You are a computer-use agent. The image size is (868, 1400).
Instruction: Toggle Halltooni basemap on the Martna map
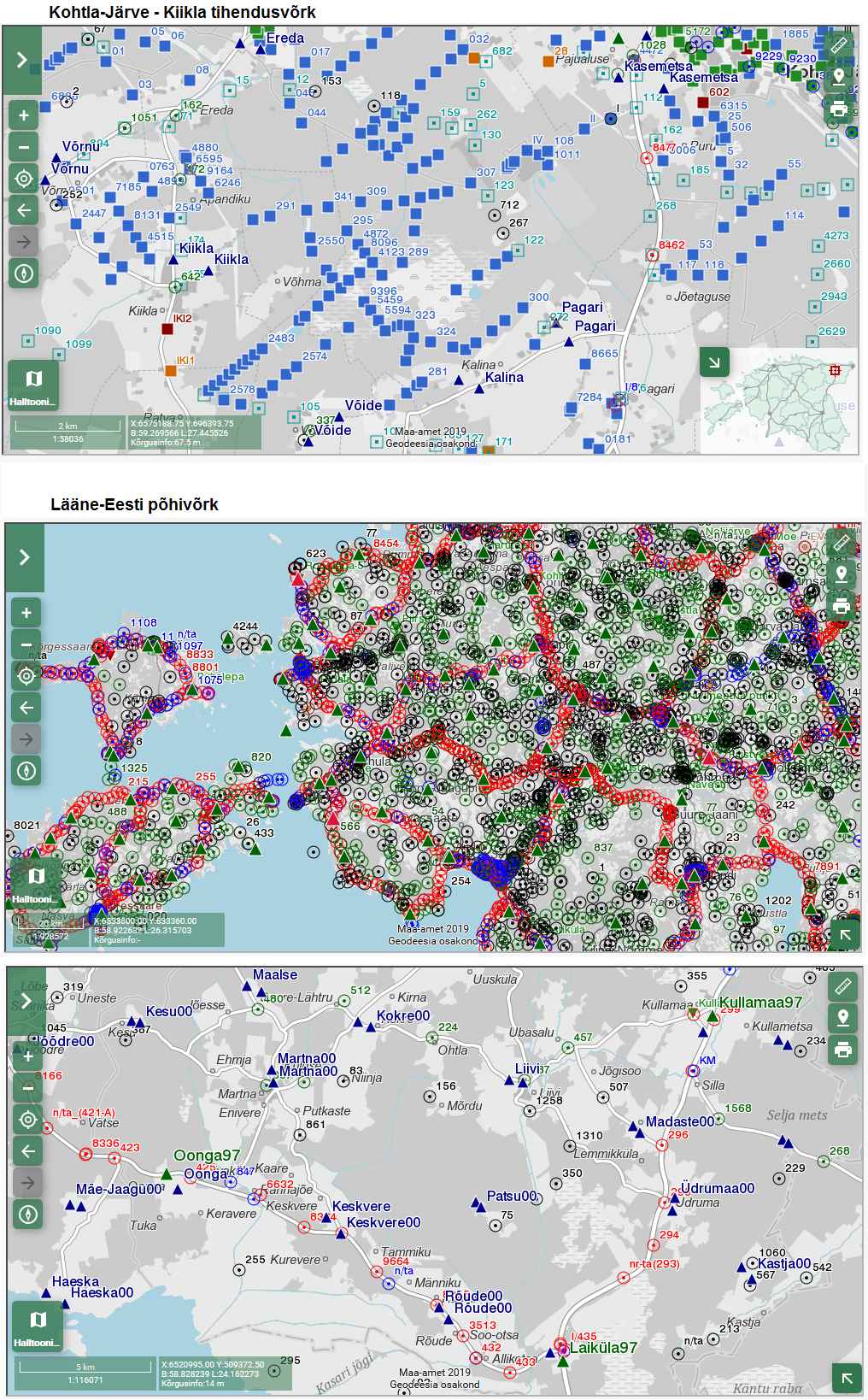[37, 1326]
